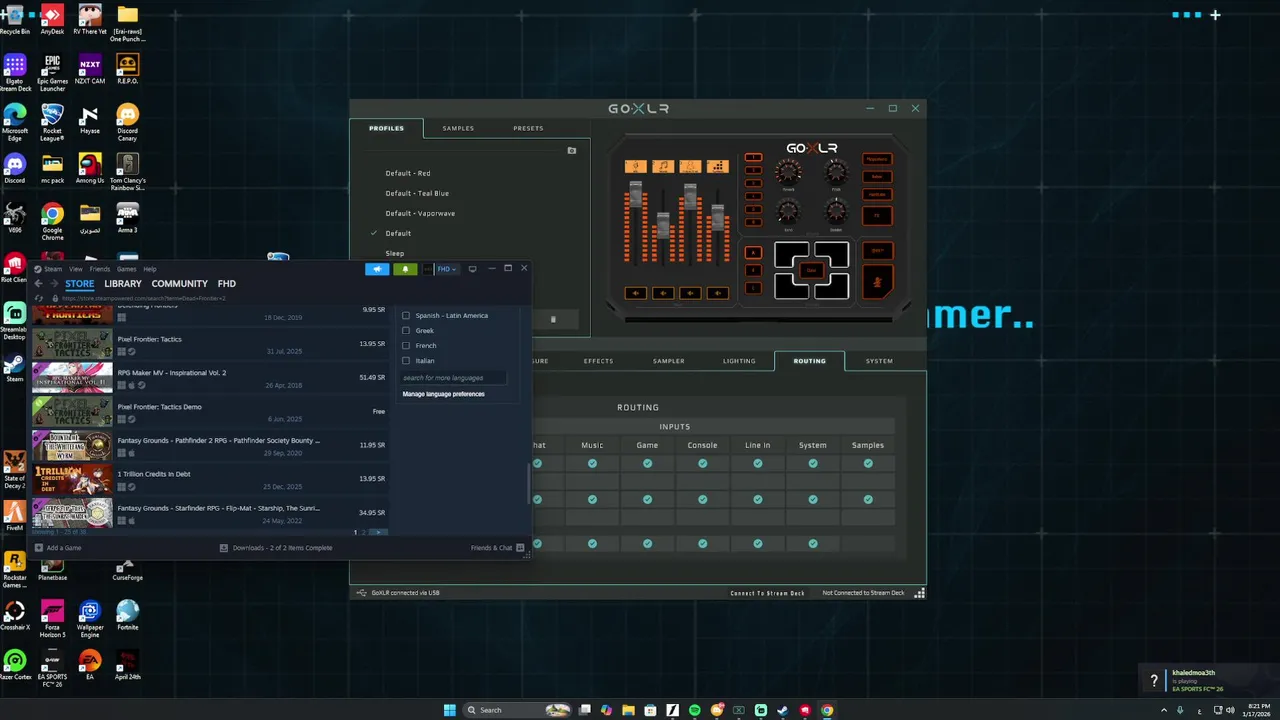This screenshot has height=720, width=1280.
Task: Click Add a Game in Steam
Action: 58,548
